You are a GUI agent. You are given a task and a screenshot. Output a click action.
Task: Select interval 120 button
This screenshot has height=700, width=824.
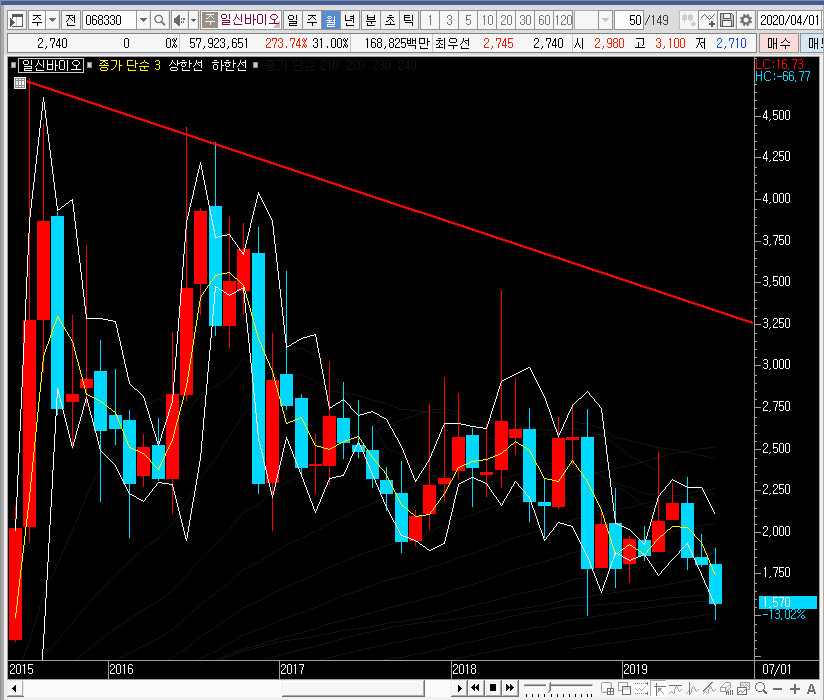click(x=563, y=20)
